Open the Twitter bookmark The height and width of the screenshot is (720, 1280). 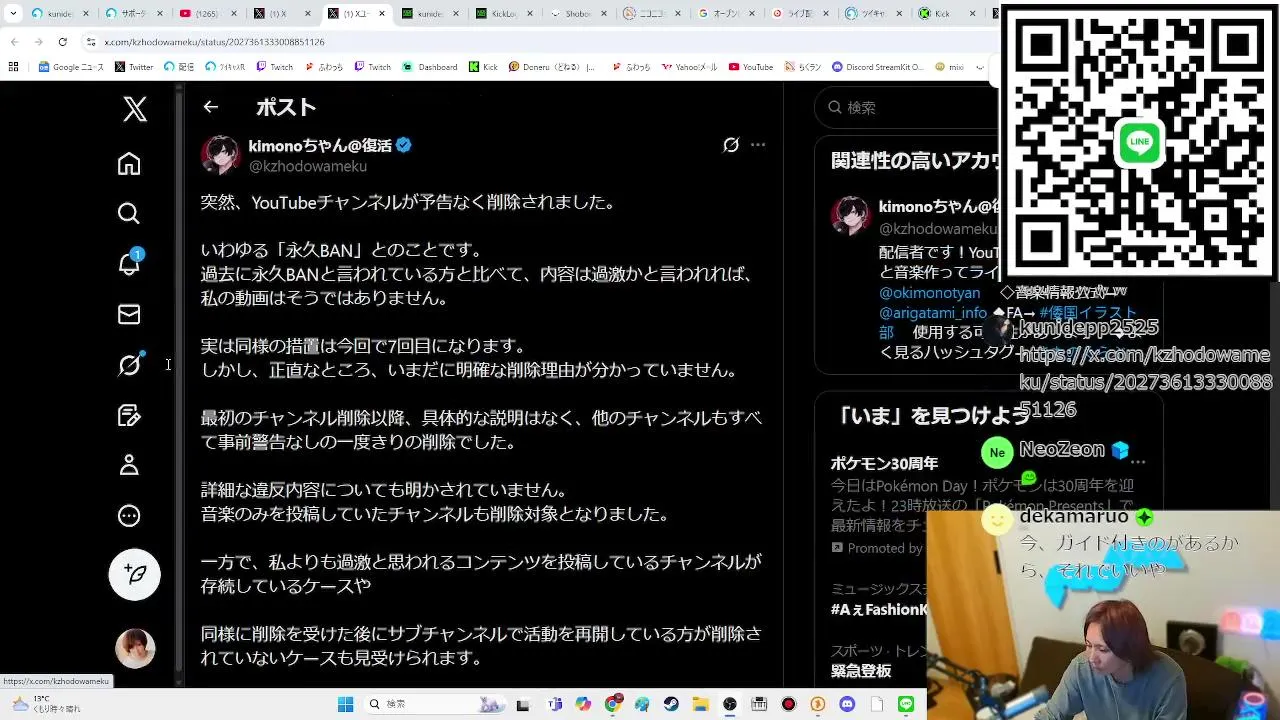[134, 67]
